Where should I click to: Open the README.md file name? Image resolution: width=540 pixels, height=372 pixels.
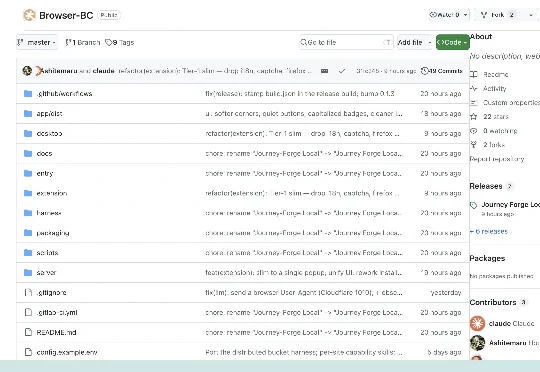click(x=56, y=332)
